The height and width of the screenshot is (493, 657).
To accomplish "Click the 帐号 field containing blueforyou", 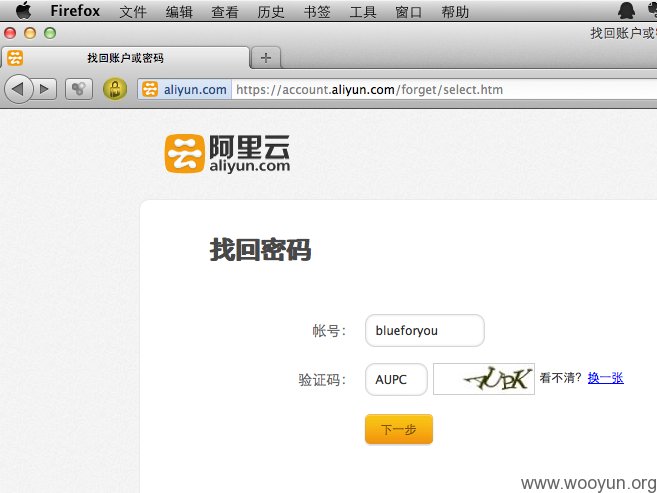I will click(425, 330).
